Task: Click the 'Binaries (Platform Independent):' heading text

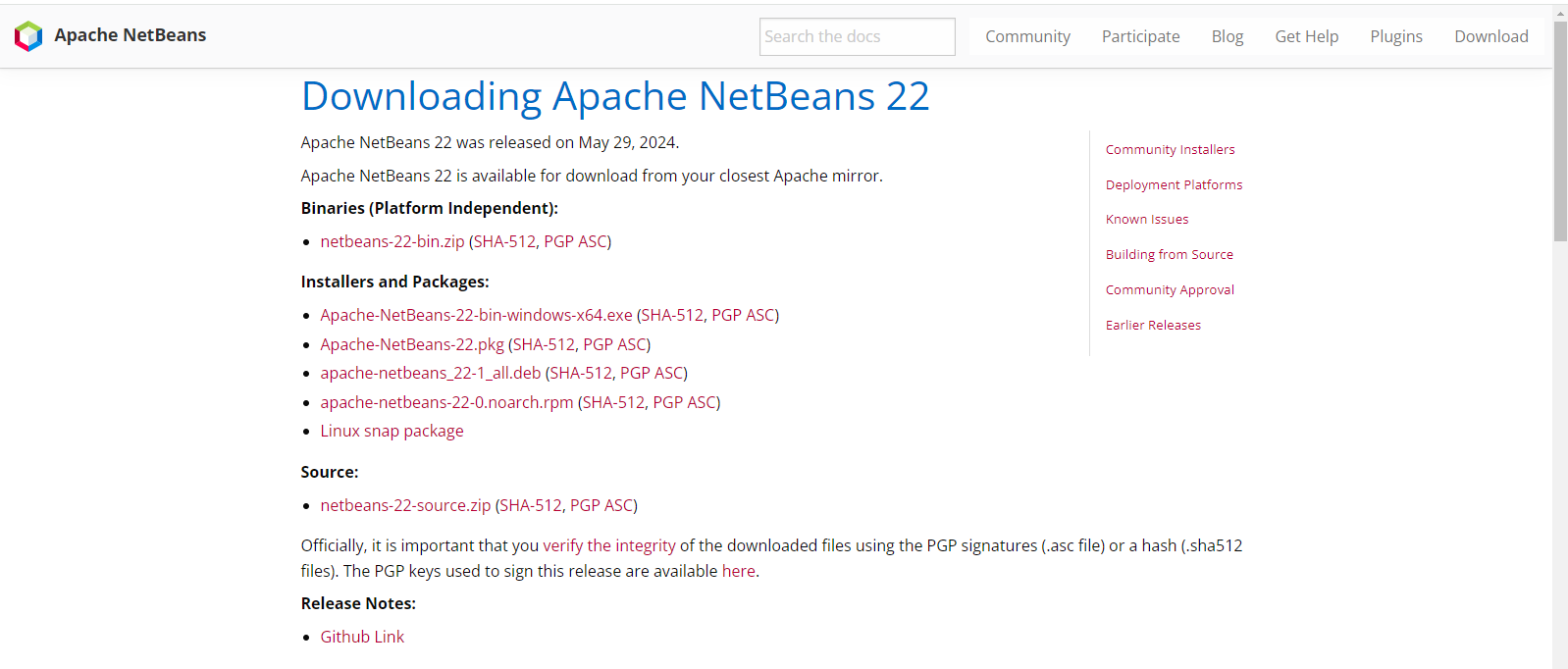Action: 429,208
